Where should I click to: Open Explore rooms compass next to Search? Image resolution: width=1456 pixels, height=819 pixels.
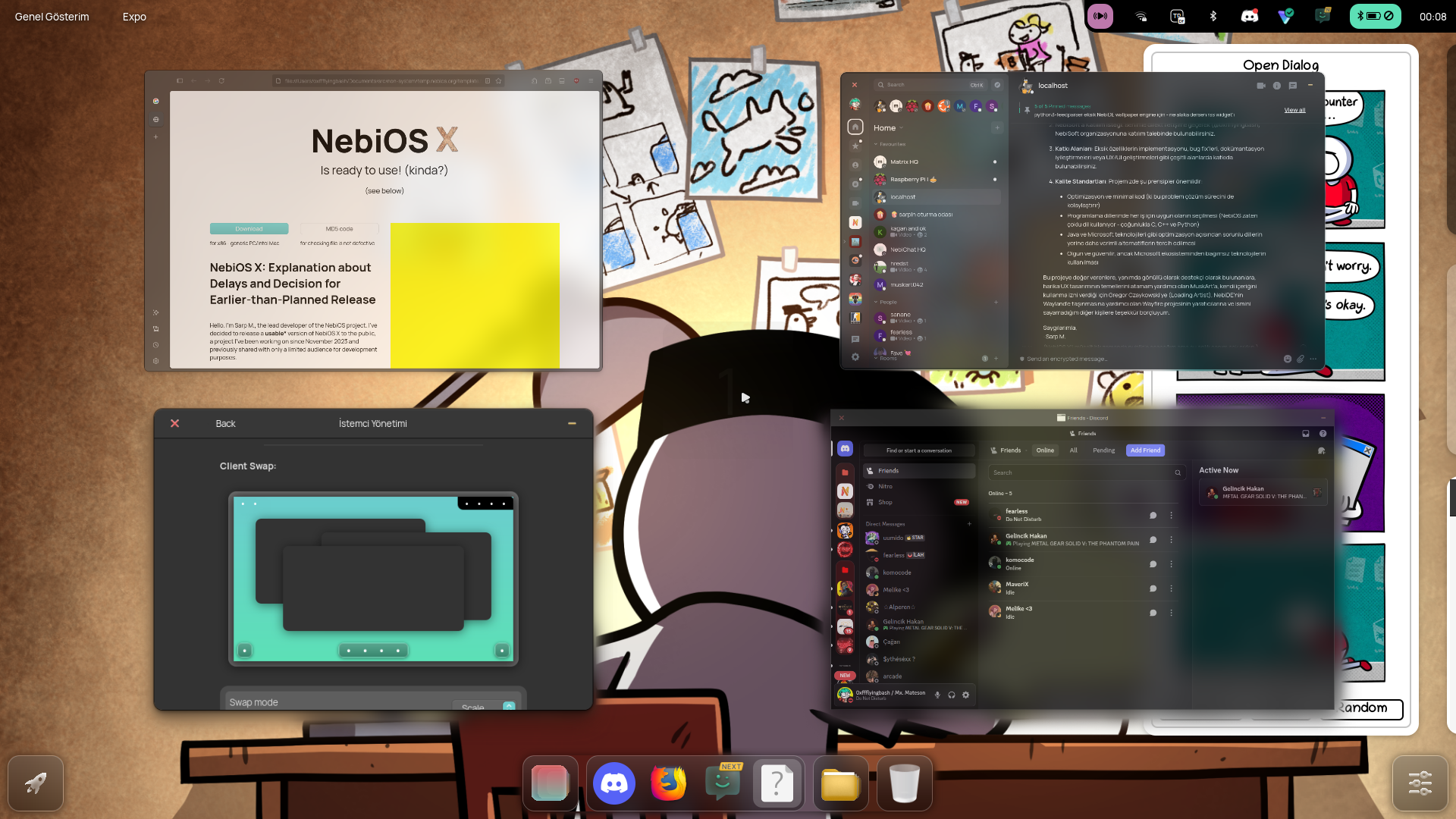click(997, 85)
